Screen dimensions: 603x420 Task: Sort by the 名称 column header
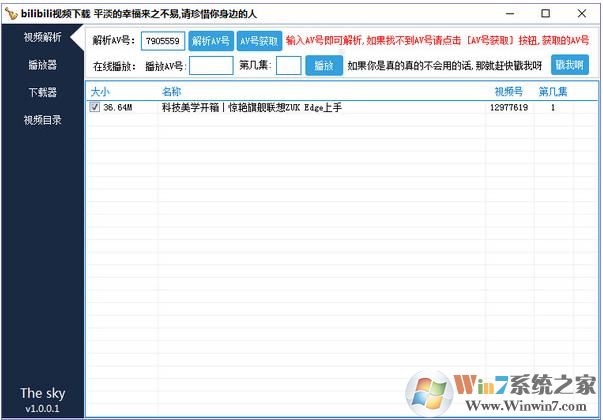click(x=172, y=92)
